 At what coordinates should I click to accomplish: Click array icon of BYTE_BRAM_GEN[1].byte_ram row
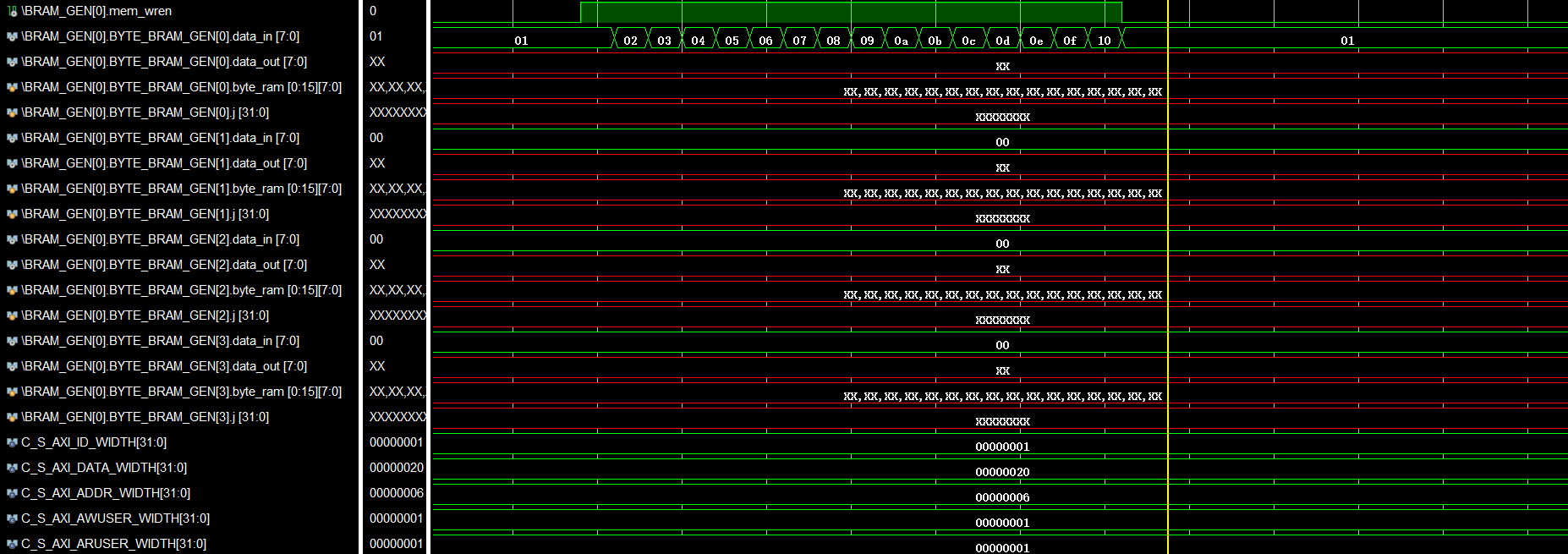[12, 189]
